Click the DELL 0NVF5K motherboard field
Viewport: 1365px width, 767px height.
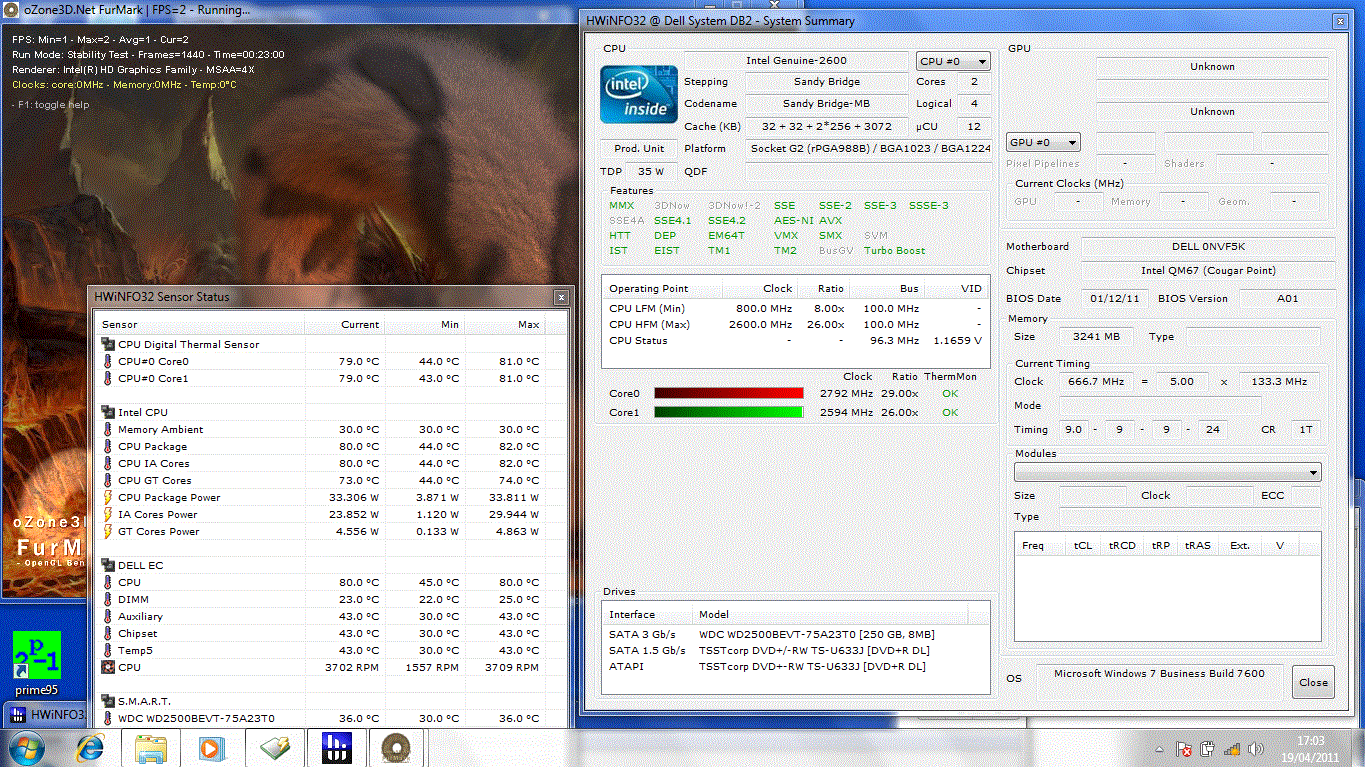point(1208,247)
